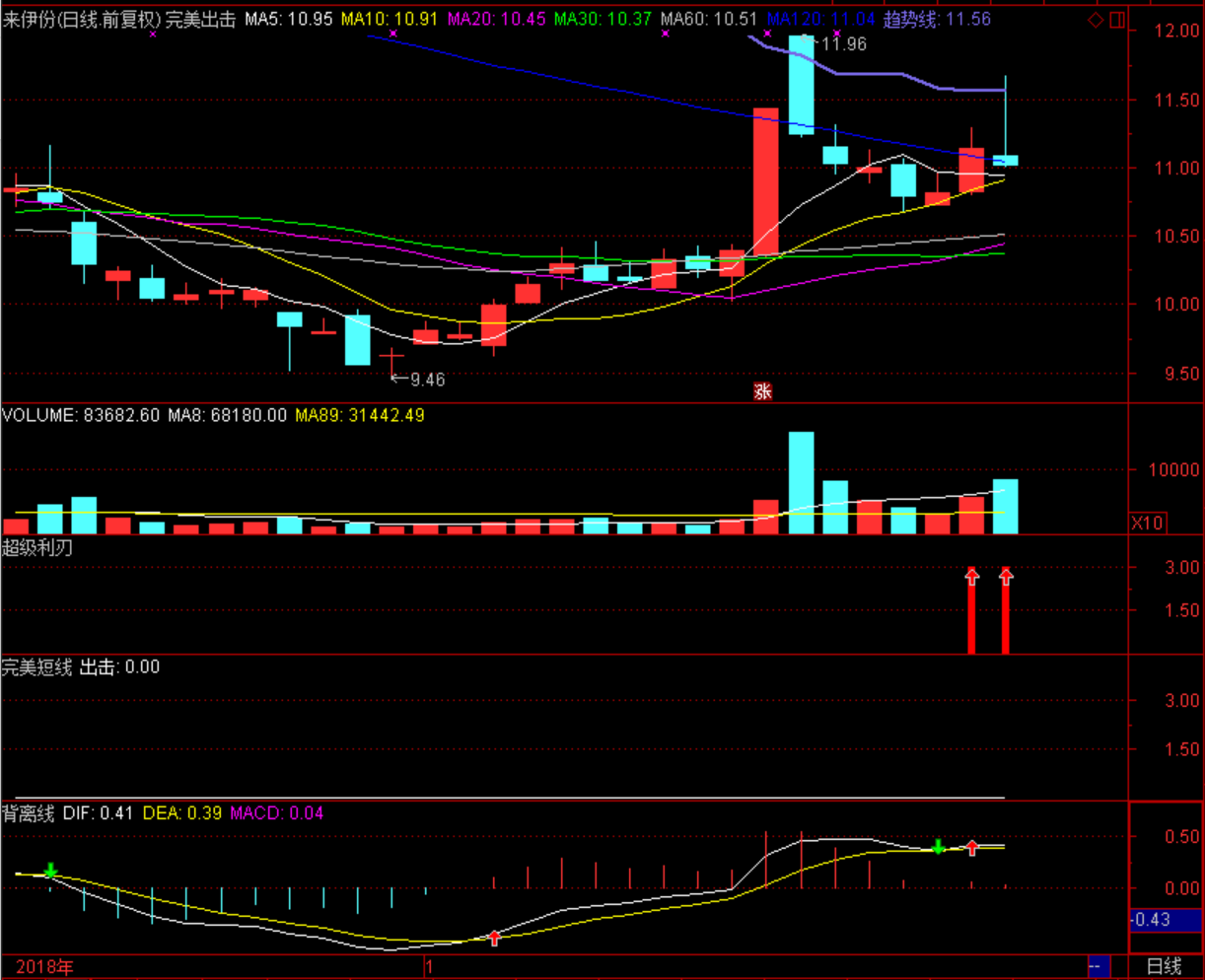The image size is (1205, 980).
Task: Click the 来伊份(日线.前复权) chart title
Action: click(x=81, y=19)
